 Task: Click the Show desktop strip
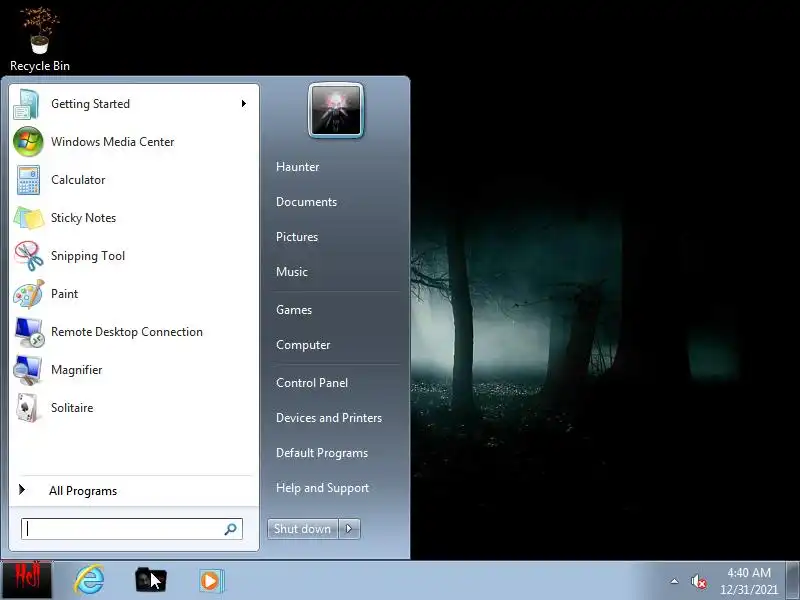[x=792, y=580]
